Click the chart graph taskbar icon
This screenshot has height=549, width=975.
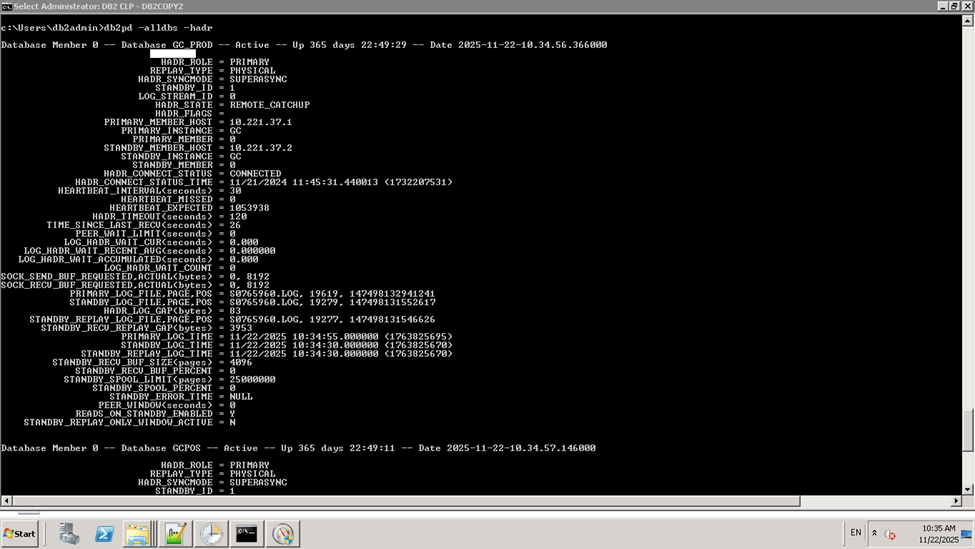point(176,534)
